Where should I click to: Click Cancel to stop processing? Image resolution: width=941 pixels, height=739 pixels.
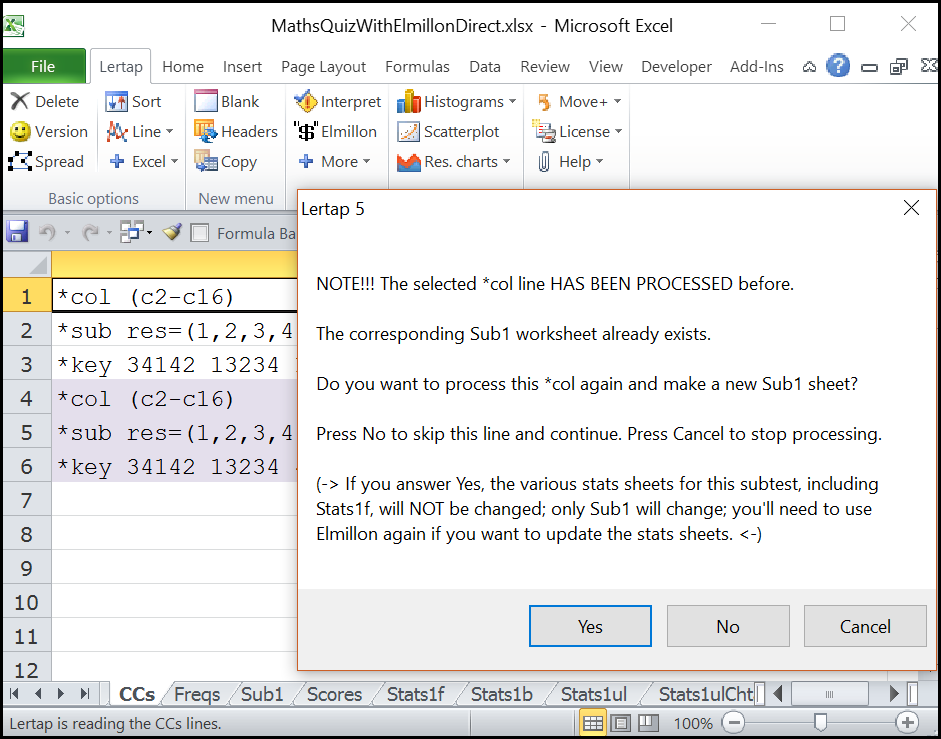pyautogui.click(x=865, y=626)
